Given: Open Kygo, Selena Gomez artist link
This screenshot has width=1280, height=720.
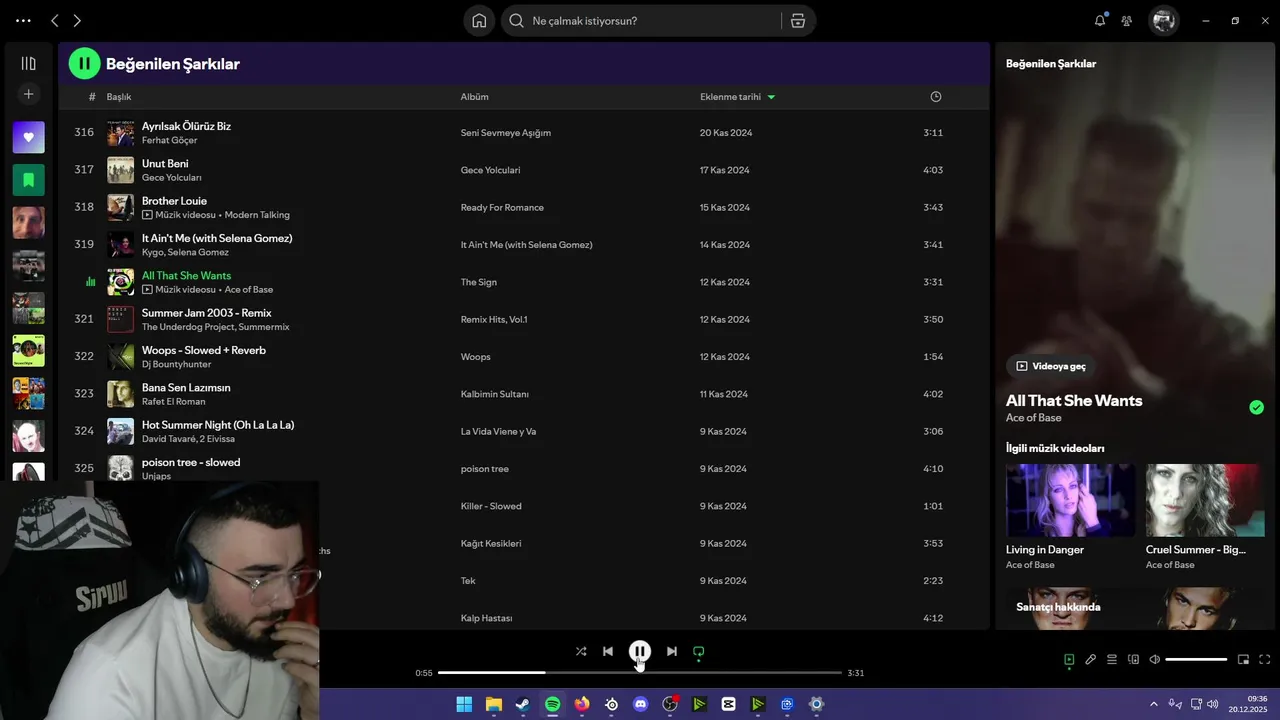Looking at the screenshot, I should click(x=185, y=252).
